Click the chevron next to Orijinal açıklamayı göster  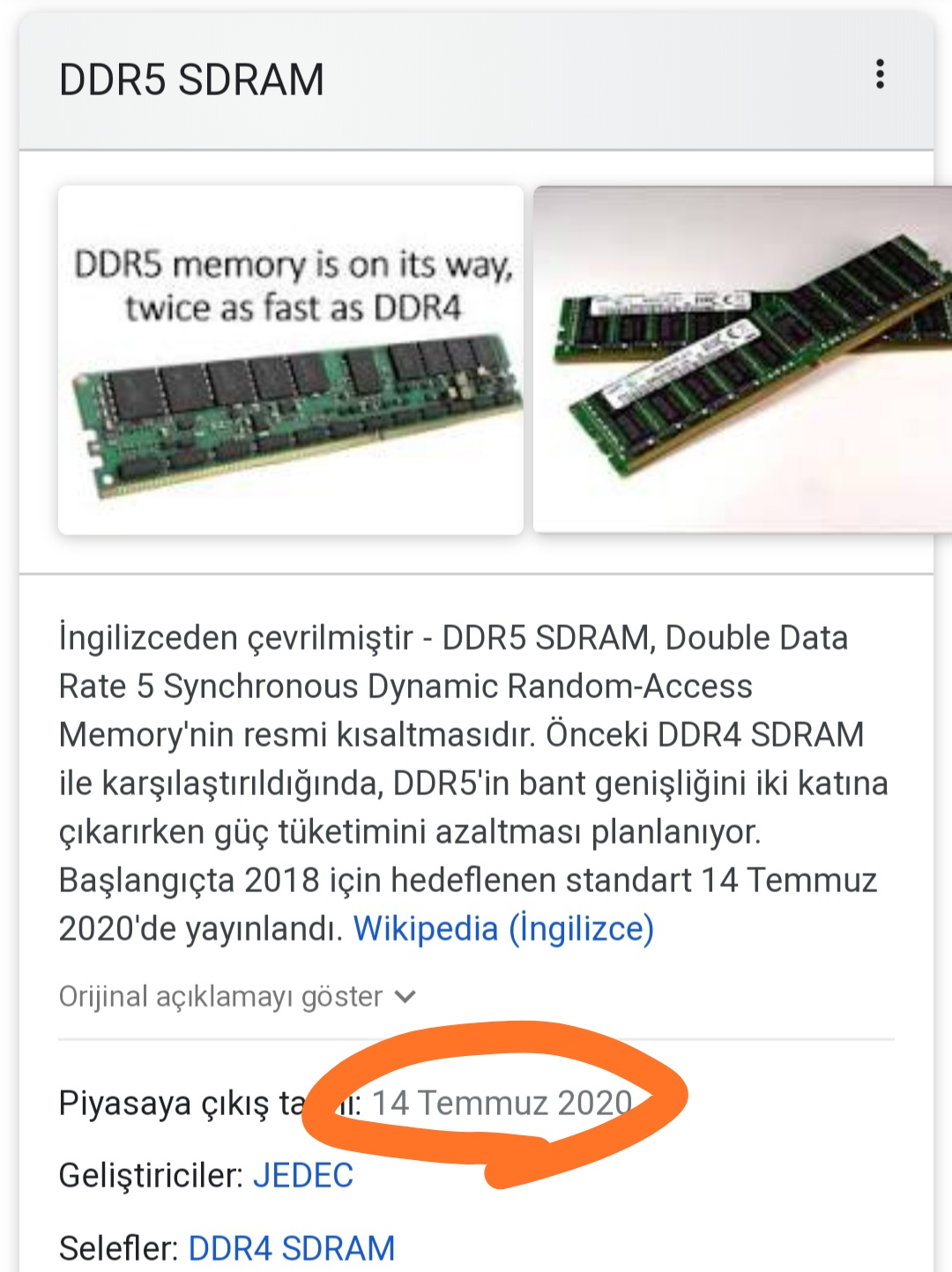click(405, 997)
